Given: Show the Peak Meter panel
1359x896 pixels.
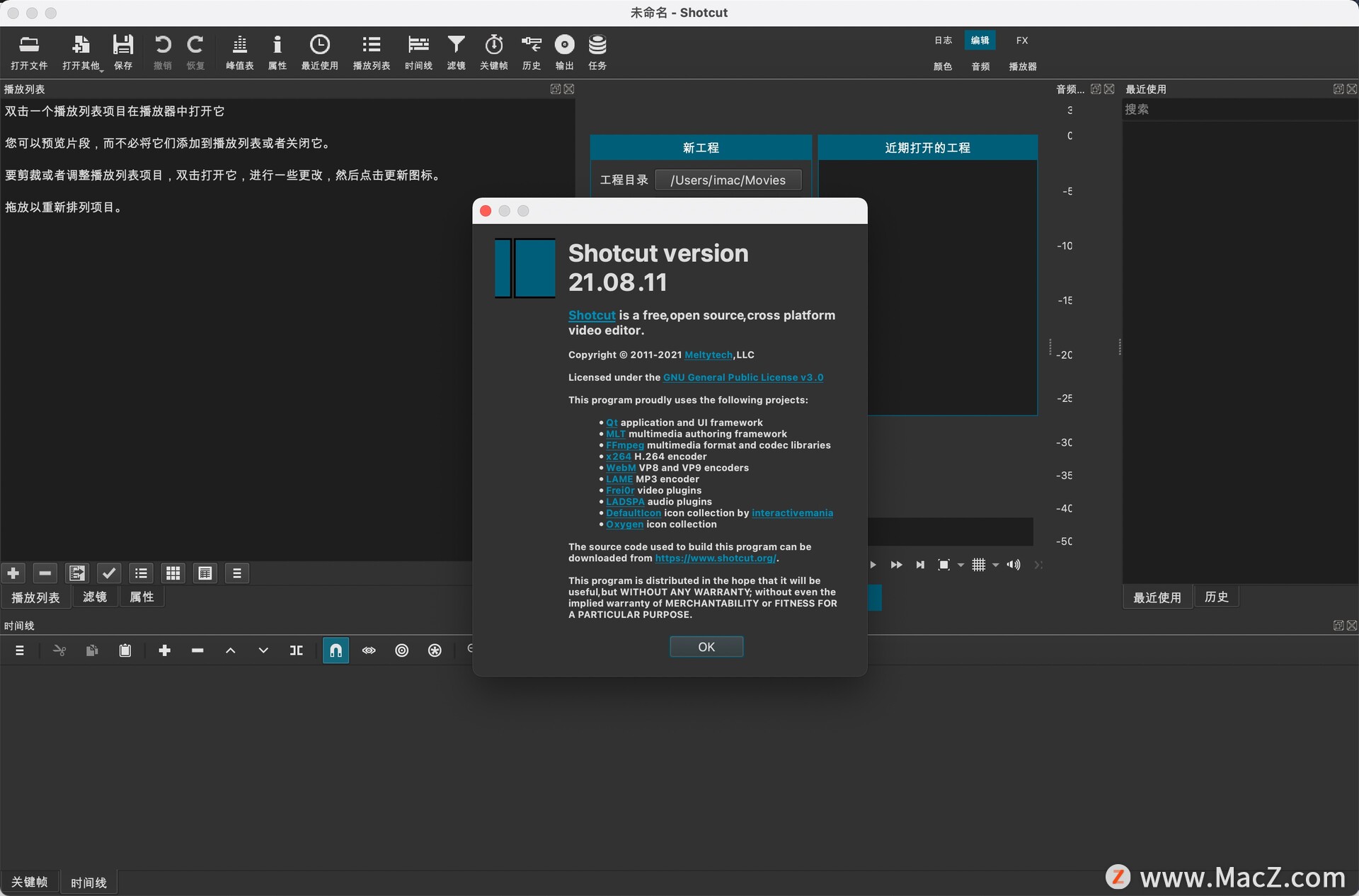Looking at the screenshot, I should (x=240, y=52).
